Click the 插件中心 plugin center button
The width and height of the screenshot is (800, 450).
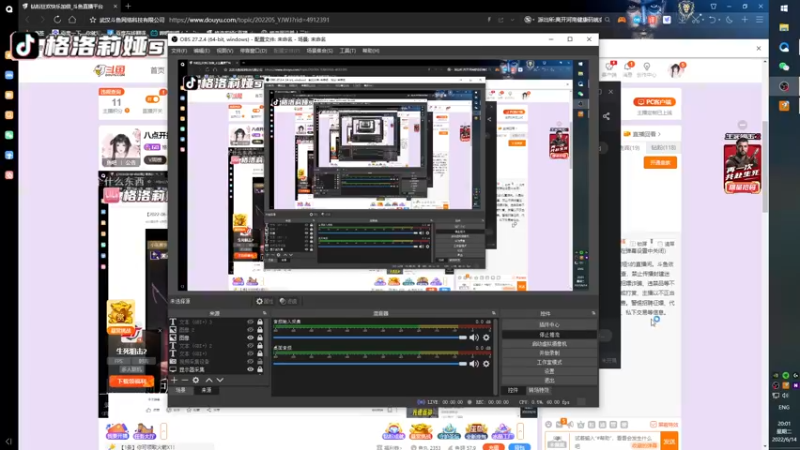pyautogui.click(x=549, y=325)
